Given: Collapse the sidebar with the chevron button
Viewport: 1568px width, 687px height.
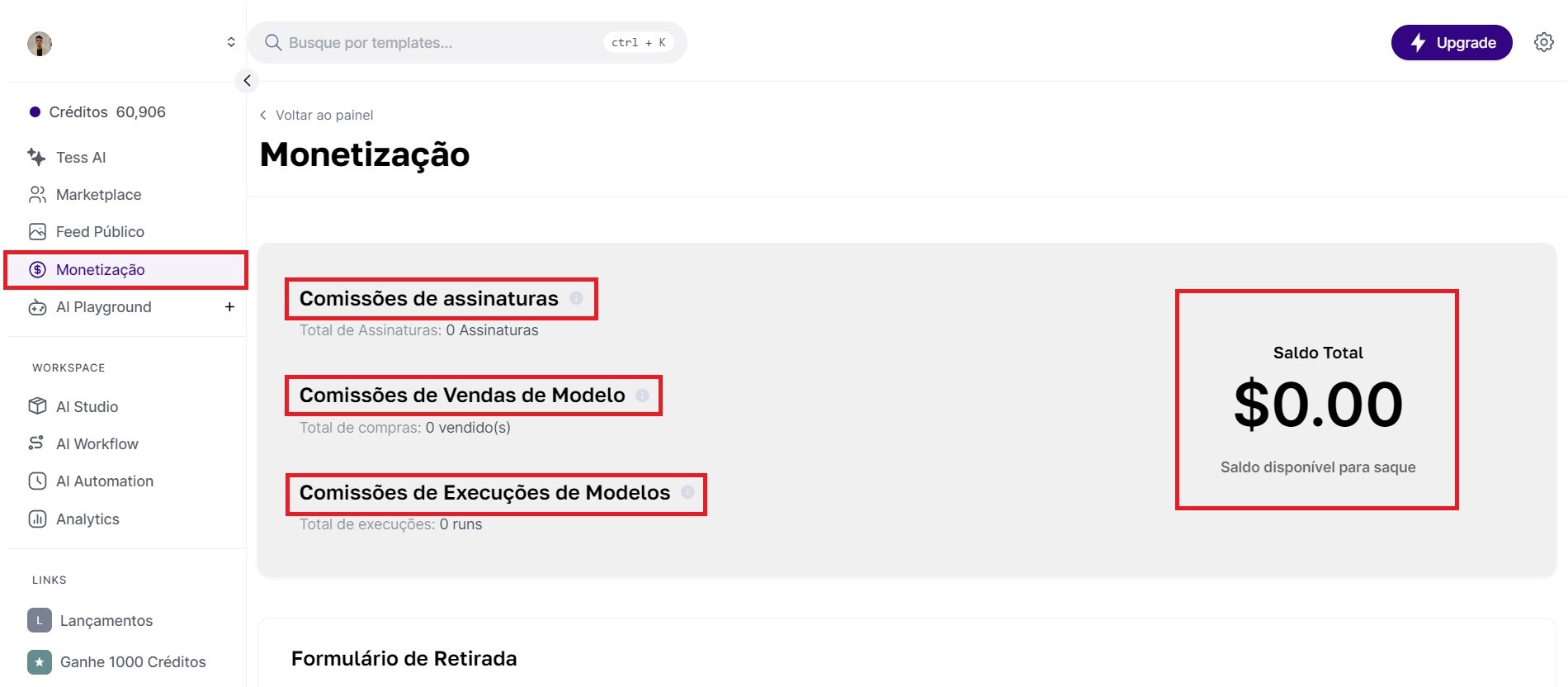Looking at the screenshot, I should point(247,81).
